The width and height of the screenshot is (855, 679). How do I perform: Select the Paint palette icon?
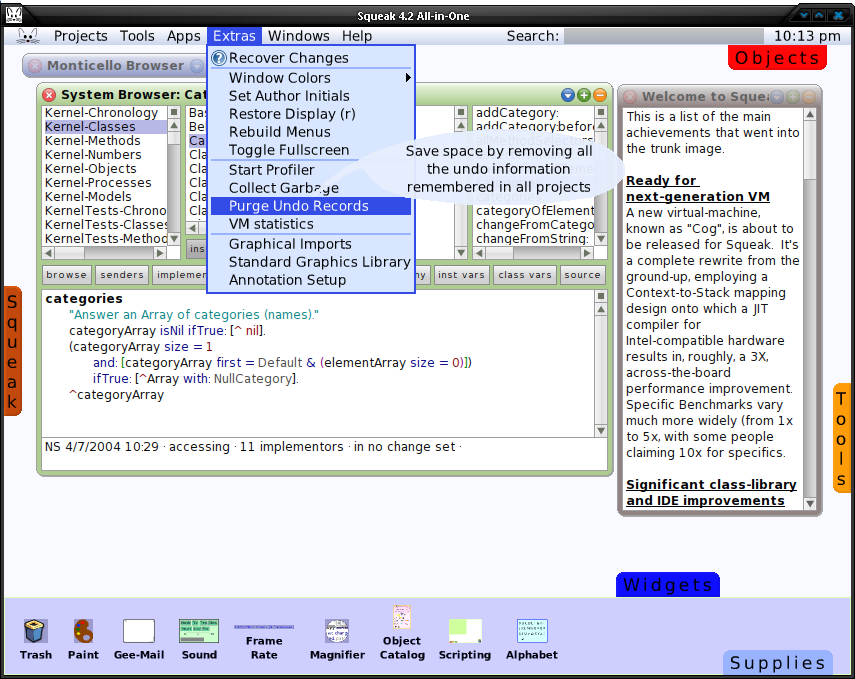[83, 631]
